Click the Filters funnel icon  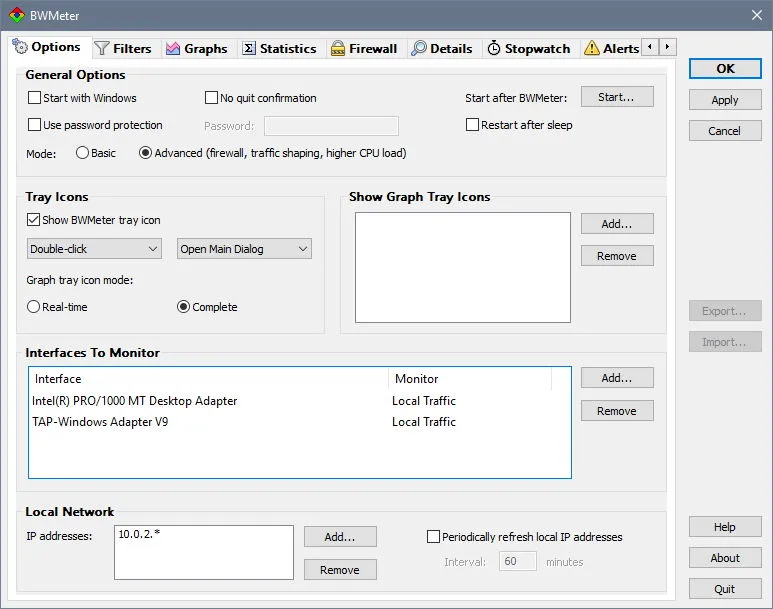click(102, 48)
